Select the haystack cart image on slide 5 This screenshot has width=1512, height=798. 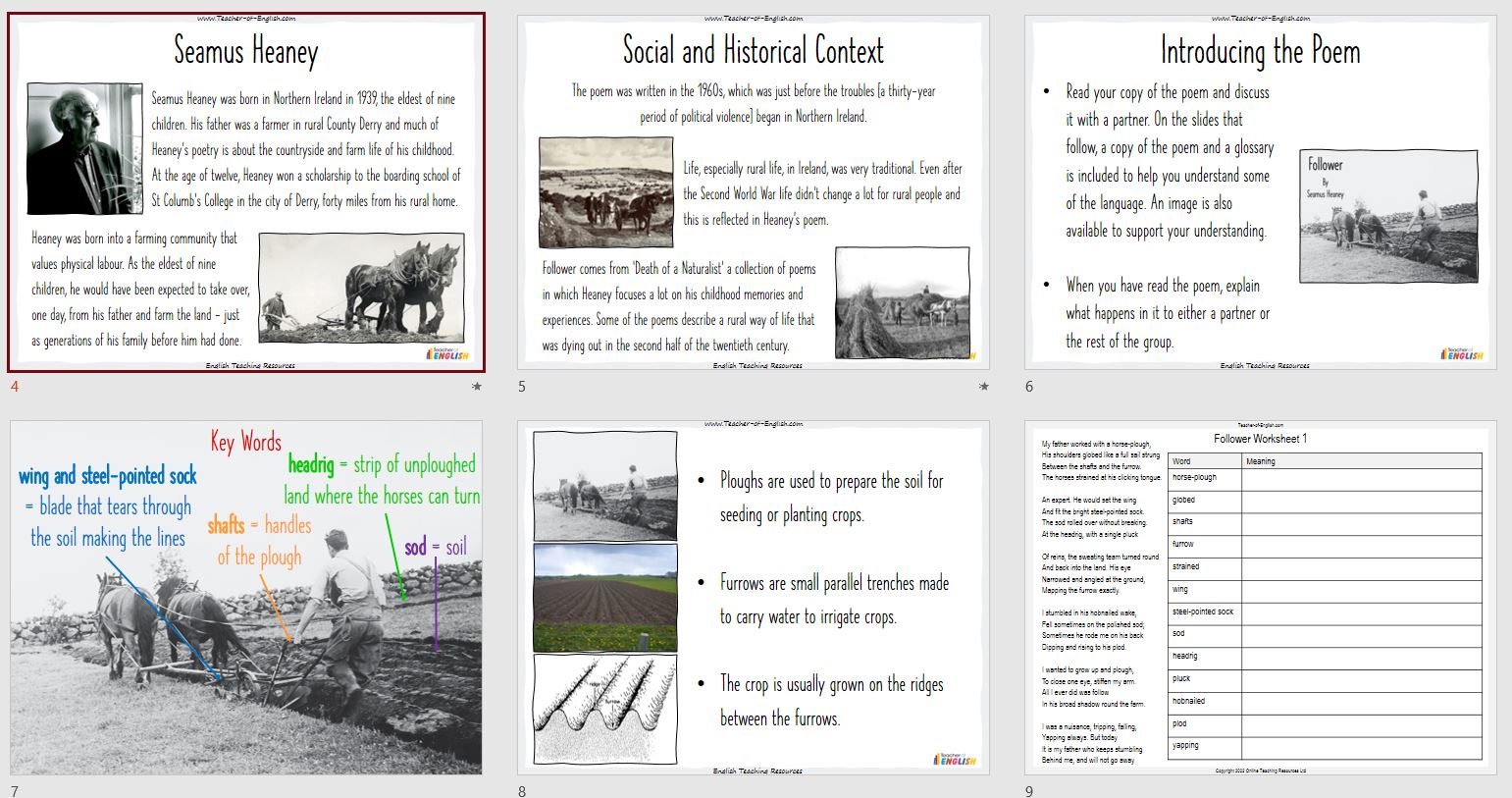coord(902,301)
